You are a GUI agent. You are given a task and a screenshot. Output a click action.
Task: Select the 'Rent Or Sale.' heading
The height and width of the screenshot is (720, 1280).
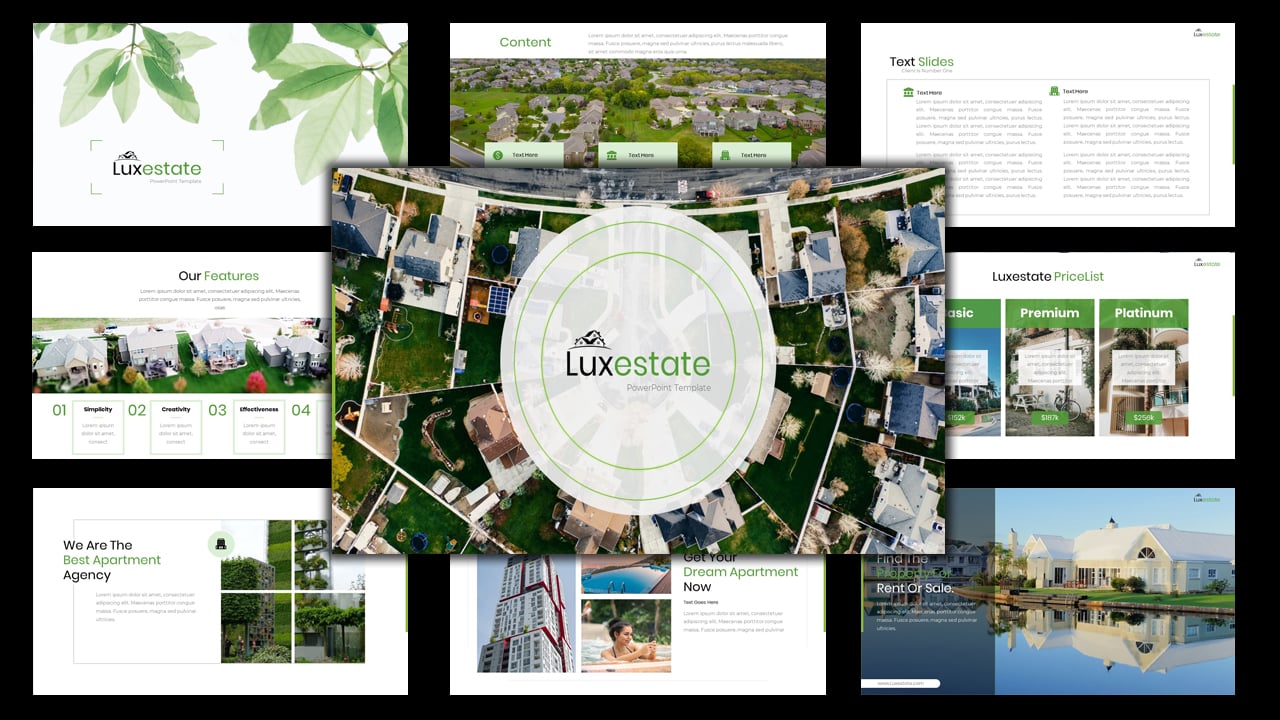pos(915,588)
